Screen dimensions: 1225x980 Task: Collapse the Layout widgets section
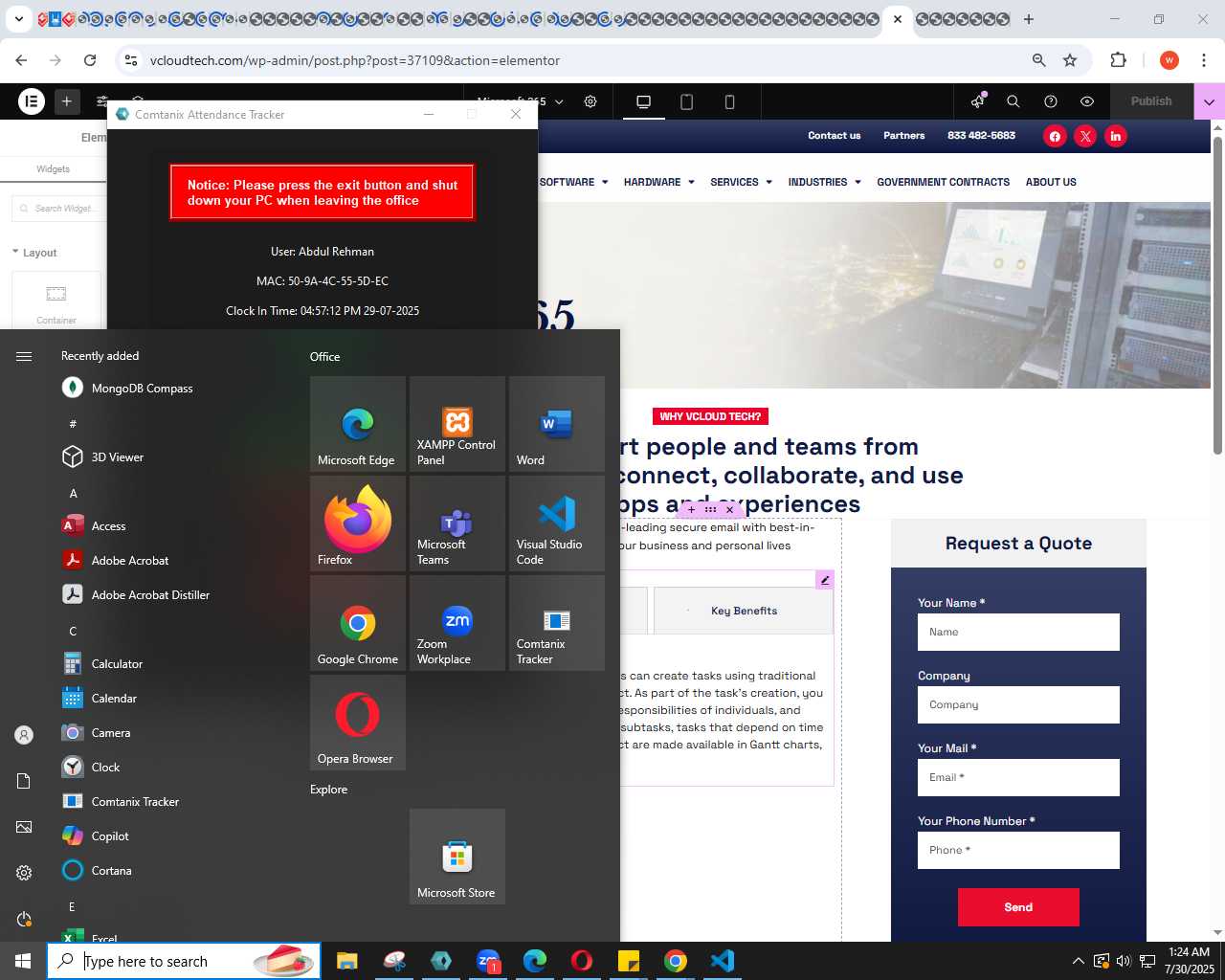point(34,253)
